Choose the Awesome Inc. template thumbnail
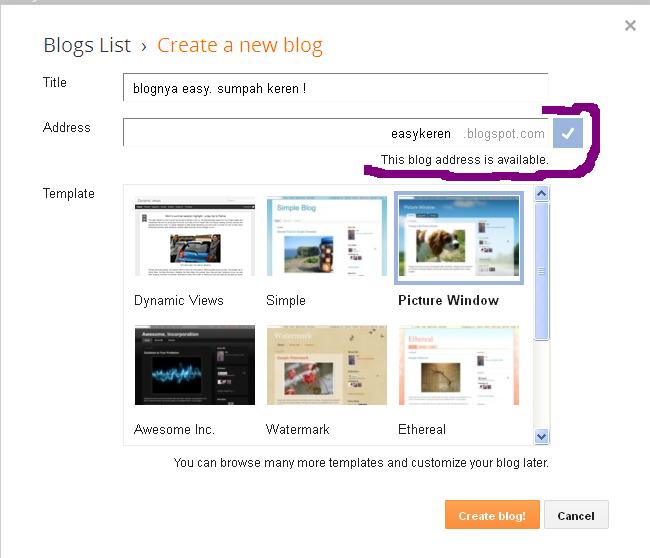650x558 pixels. (195, 365)
